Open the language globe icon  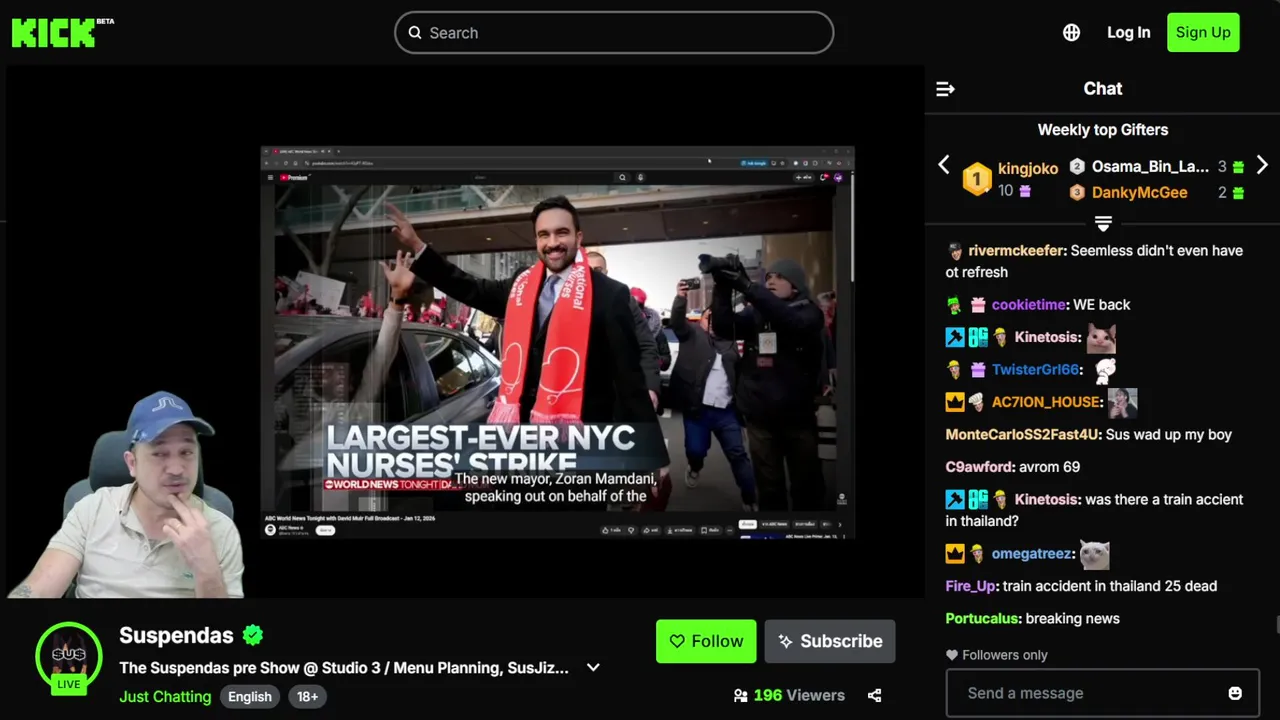pyautogui.click(x=1071, y=33)
